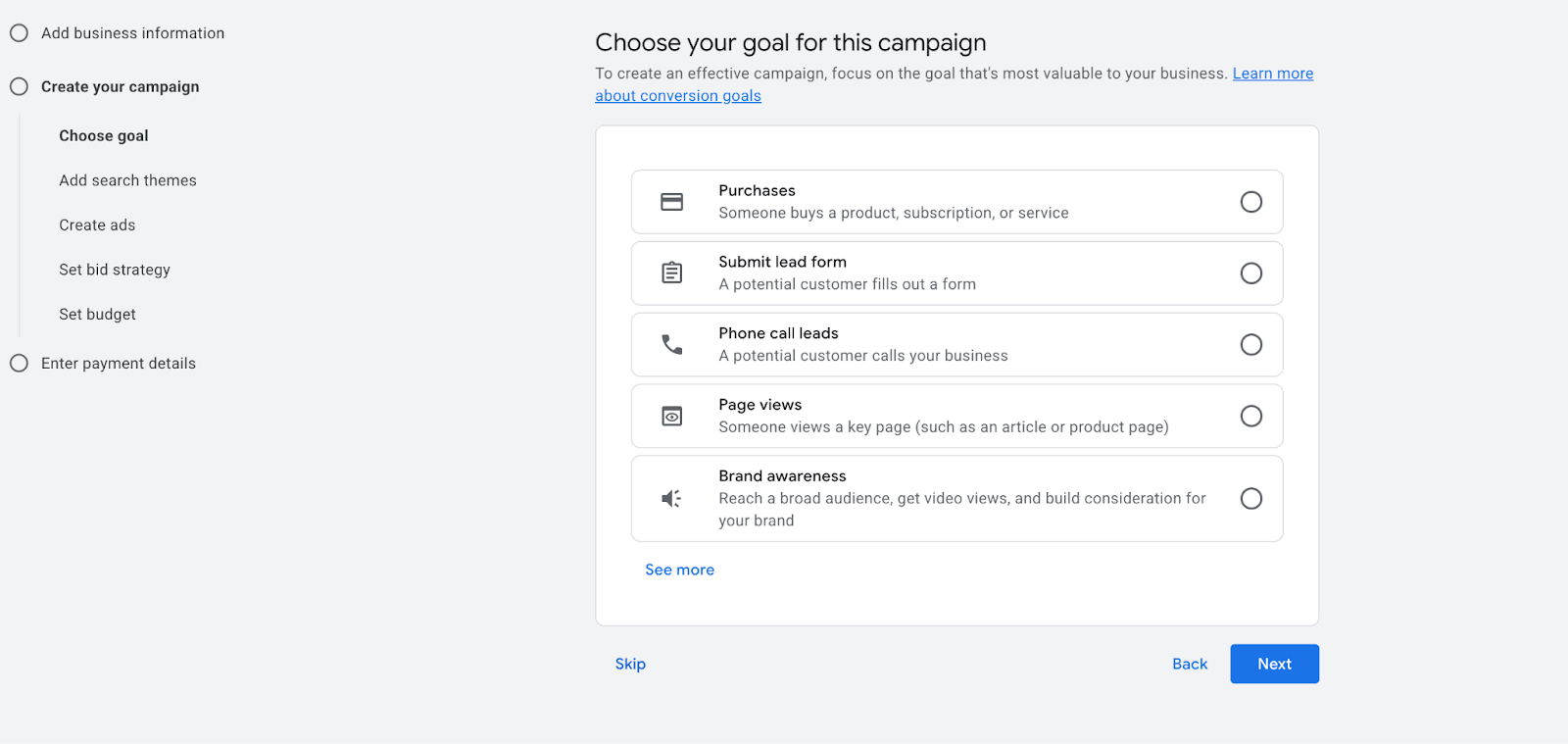Image resolution: width=1568 pixels, height=744 pixels.
Task: Click the credit card icon for Purchases
Action: click(672, 201)
